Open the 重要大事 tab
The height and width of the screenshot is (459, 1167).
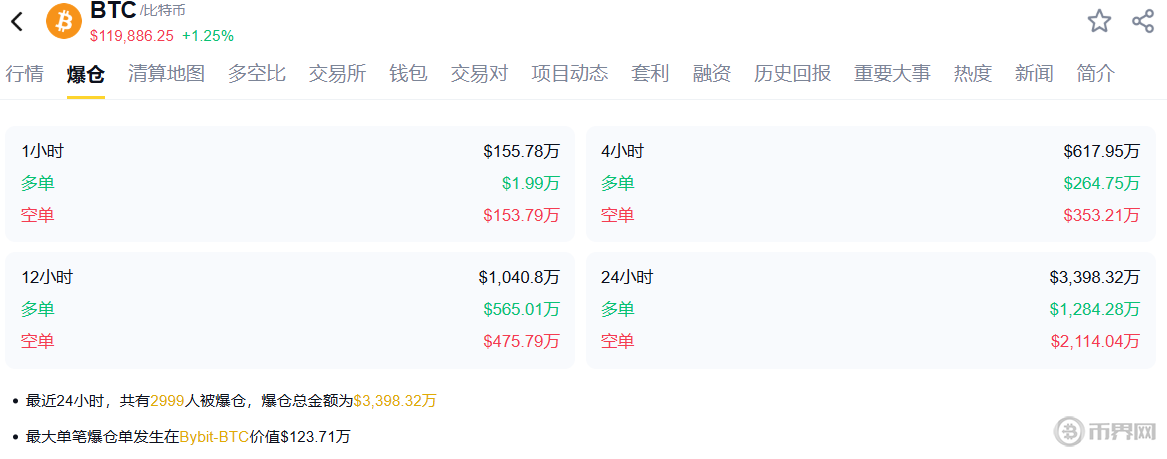point(892,73)
